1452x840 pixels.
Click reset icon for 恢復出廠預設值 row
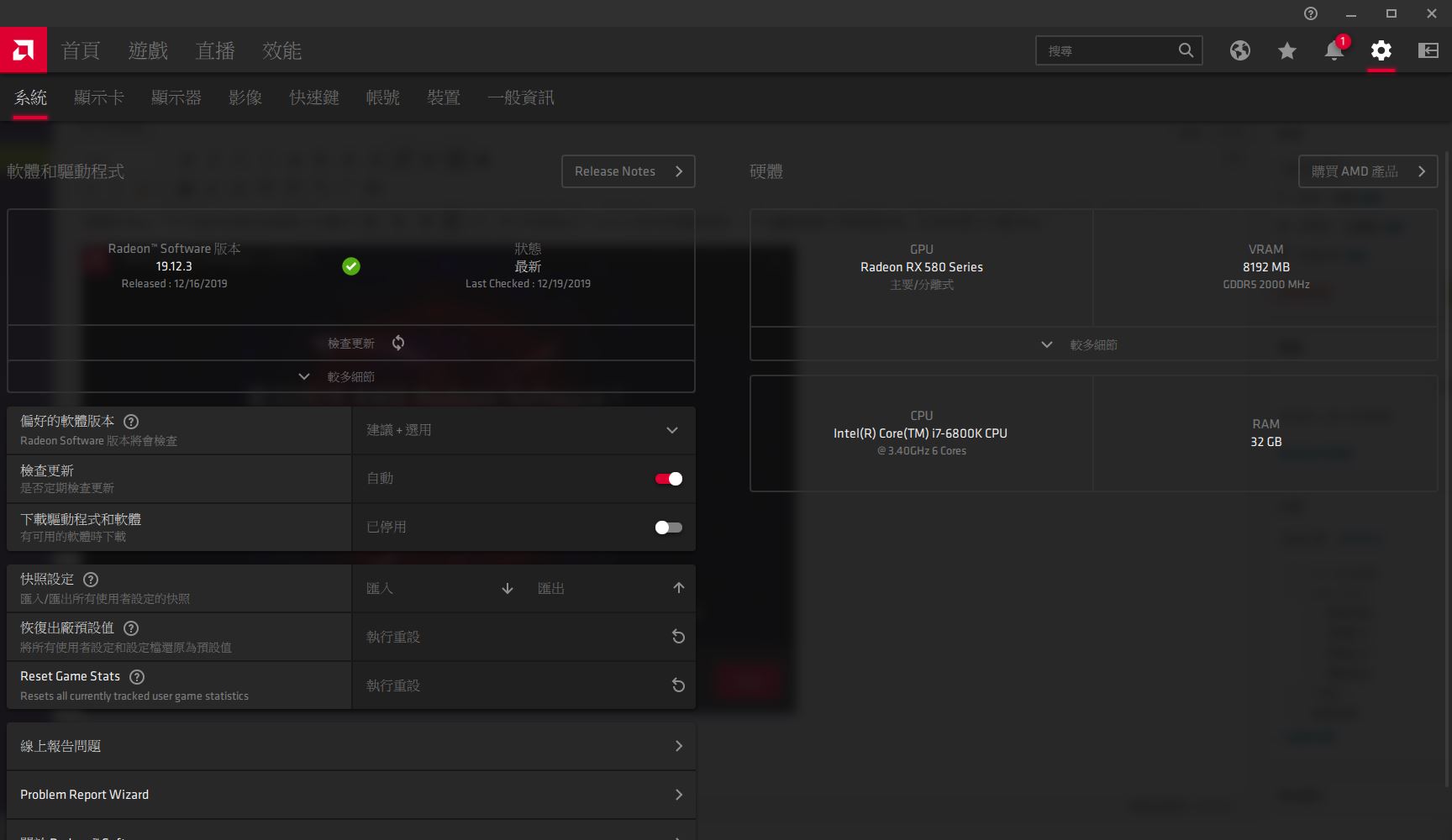tap(678, 637)
